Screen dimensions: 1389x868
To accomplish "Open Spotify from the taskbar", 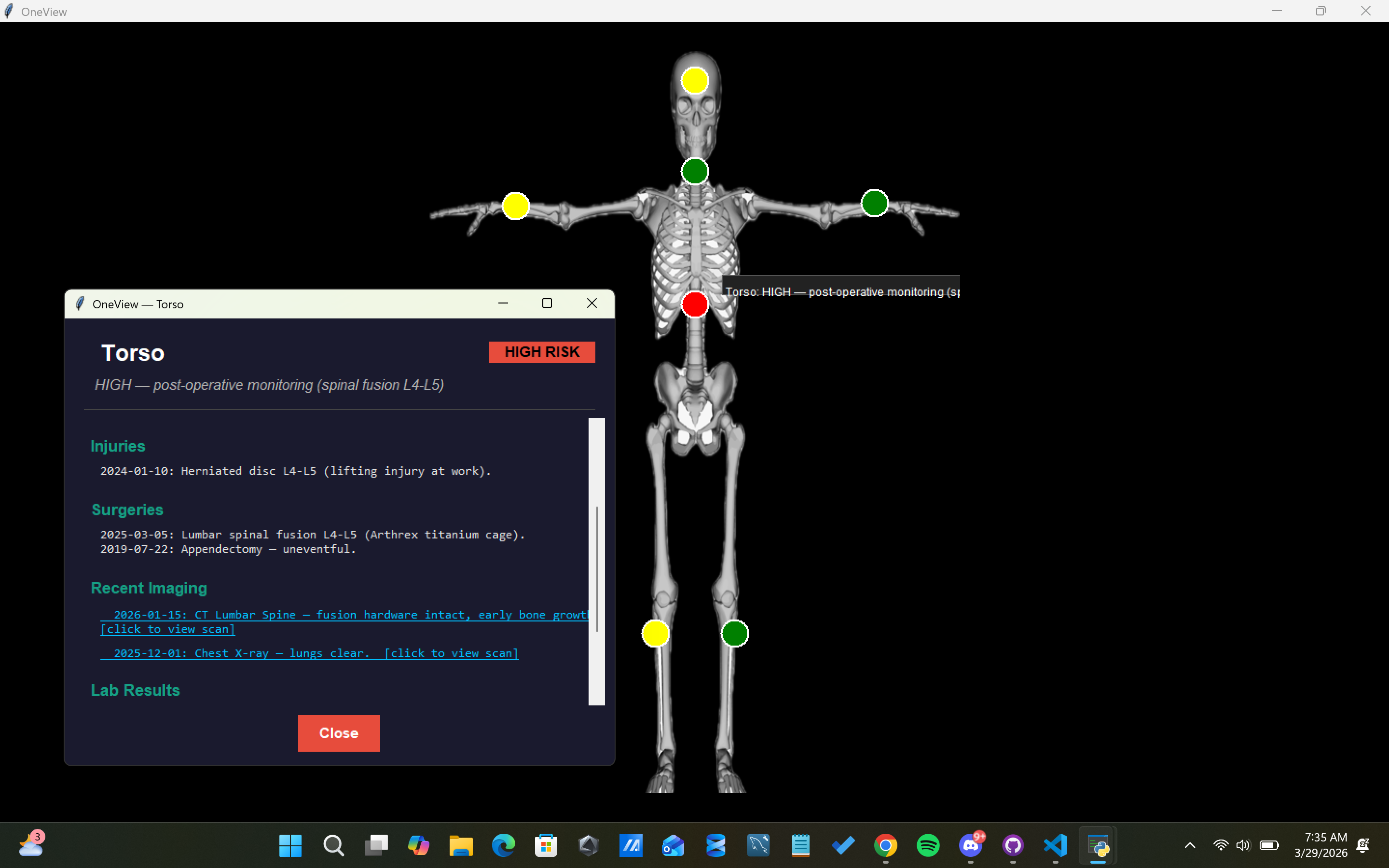I will 928,845.
